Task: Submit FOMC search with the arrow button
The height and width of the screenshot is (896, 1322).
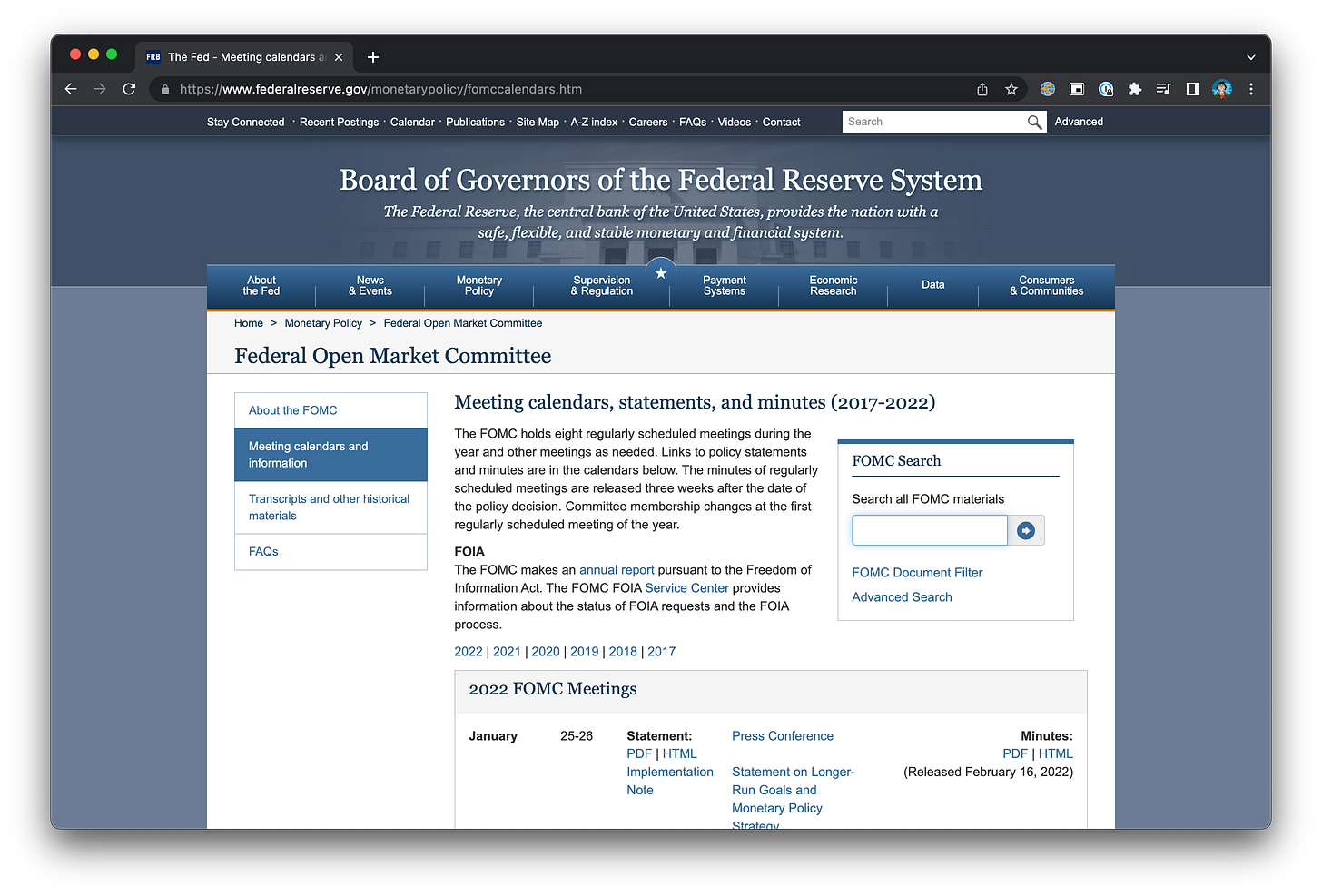Action: [1026, 530]
